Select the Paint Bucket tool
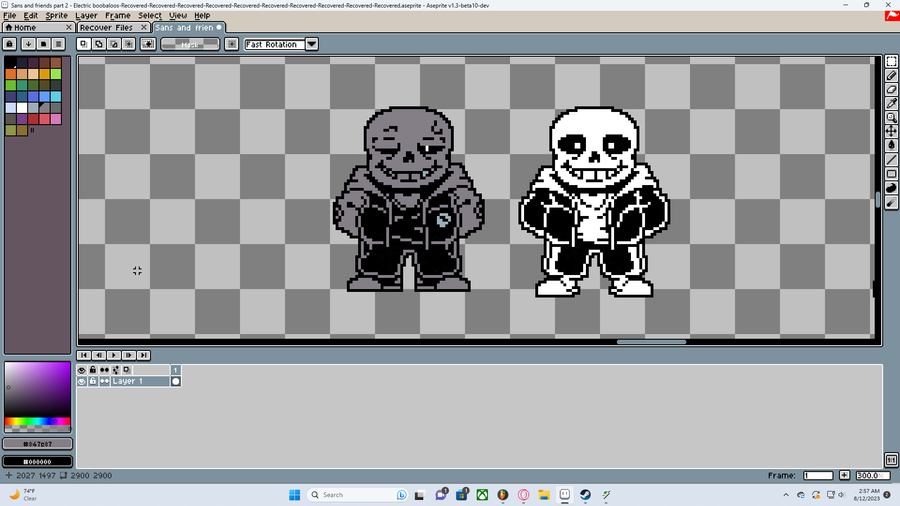This screenshot has width=900, height=506. click(x=891, y=146)
